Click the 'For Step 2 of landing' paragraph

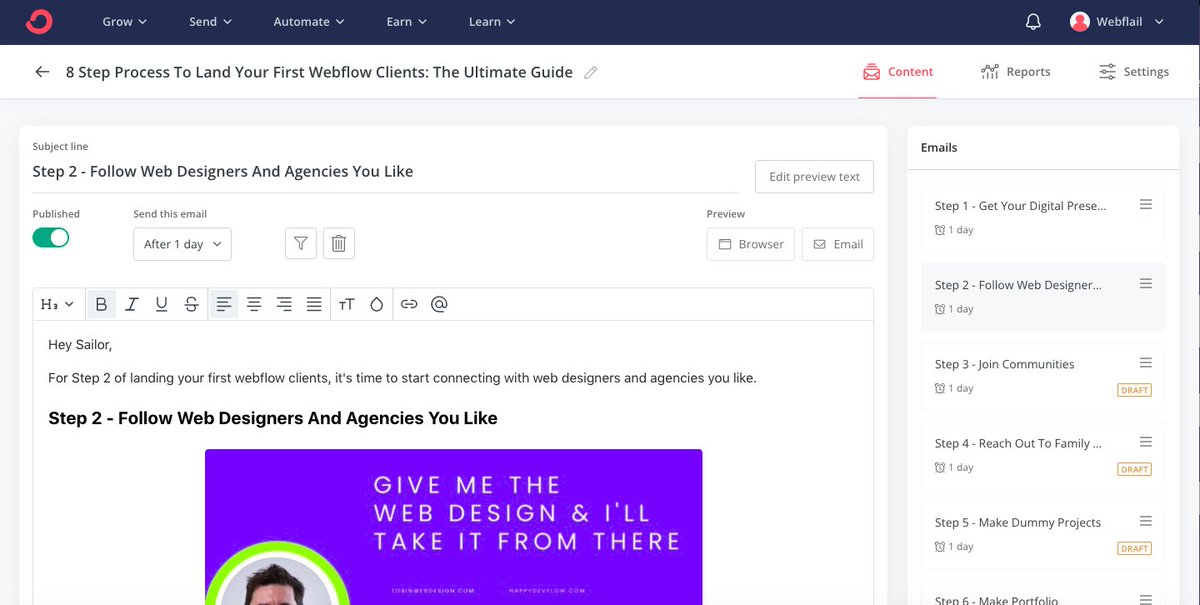402,378
